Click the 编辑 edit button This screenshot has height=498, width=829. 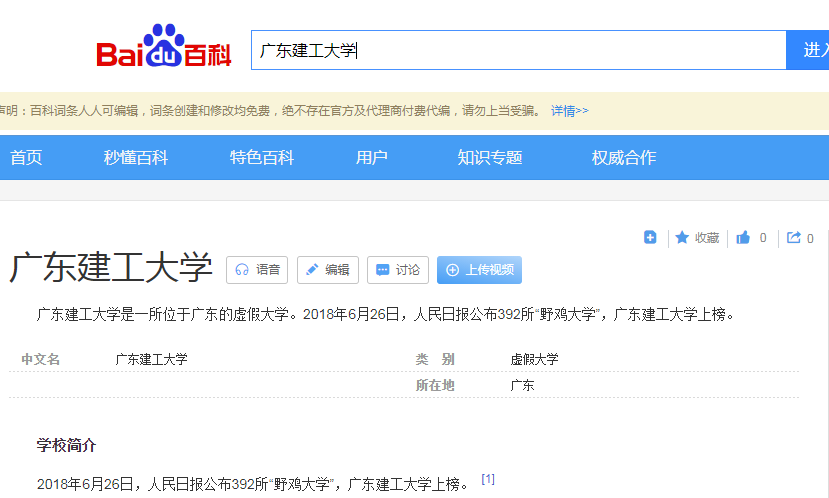(x=328, y=270)
